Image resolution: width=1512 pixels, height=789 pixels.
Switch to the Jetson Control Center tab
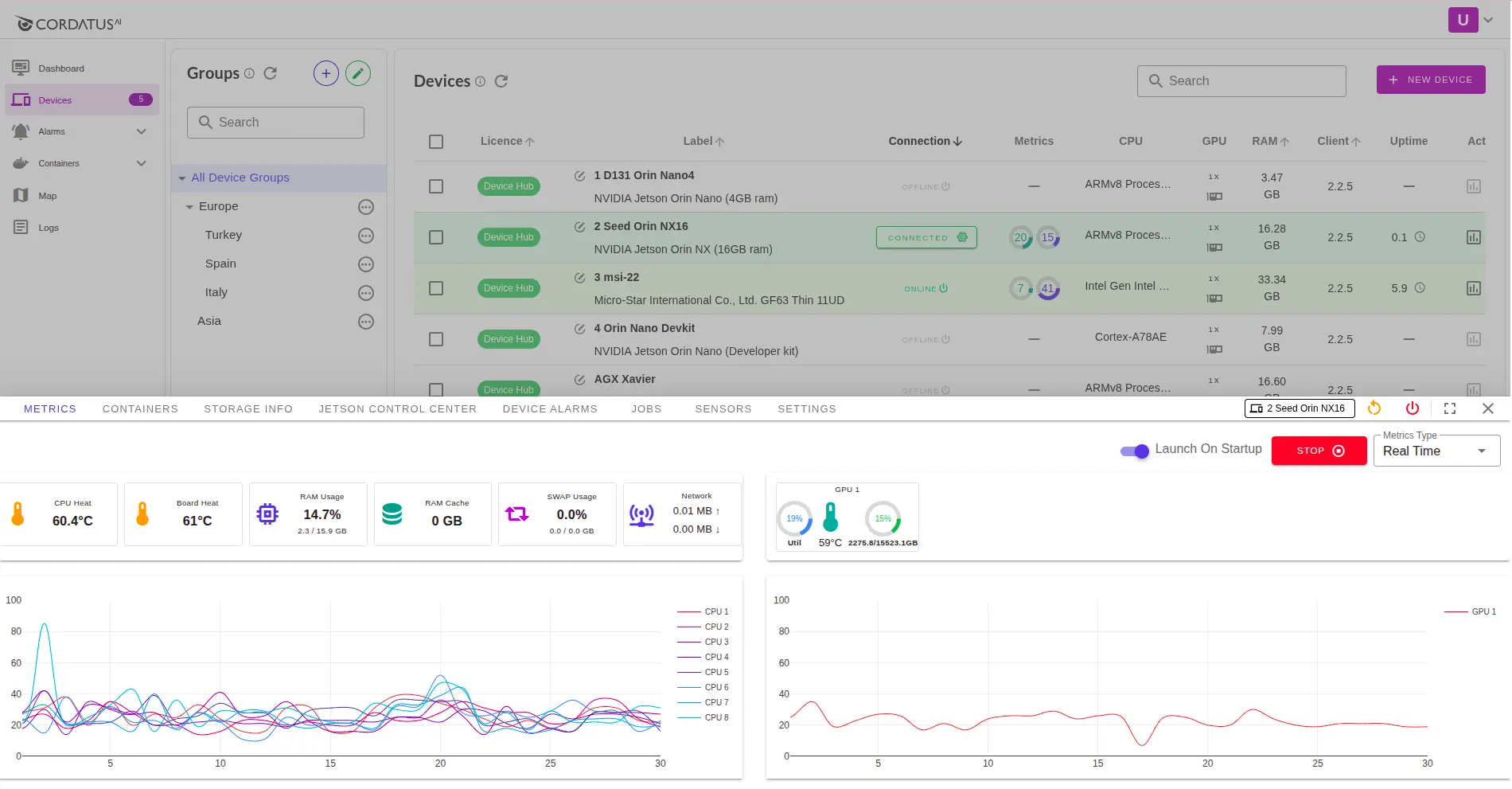[397, 409]
